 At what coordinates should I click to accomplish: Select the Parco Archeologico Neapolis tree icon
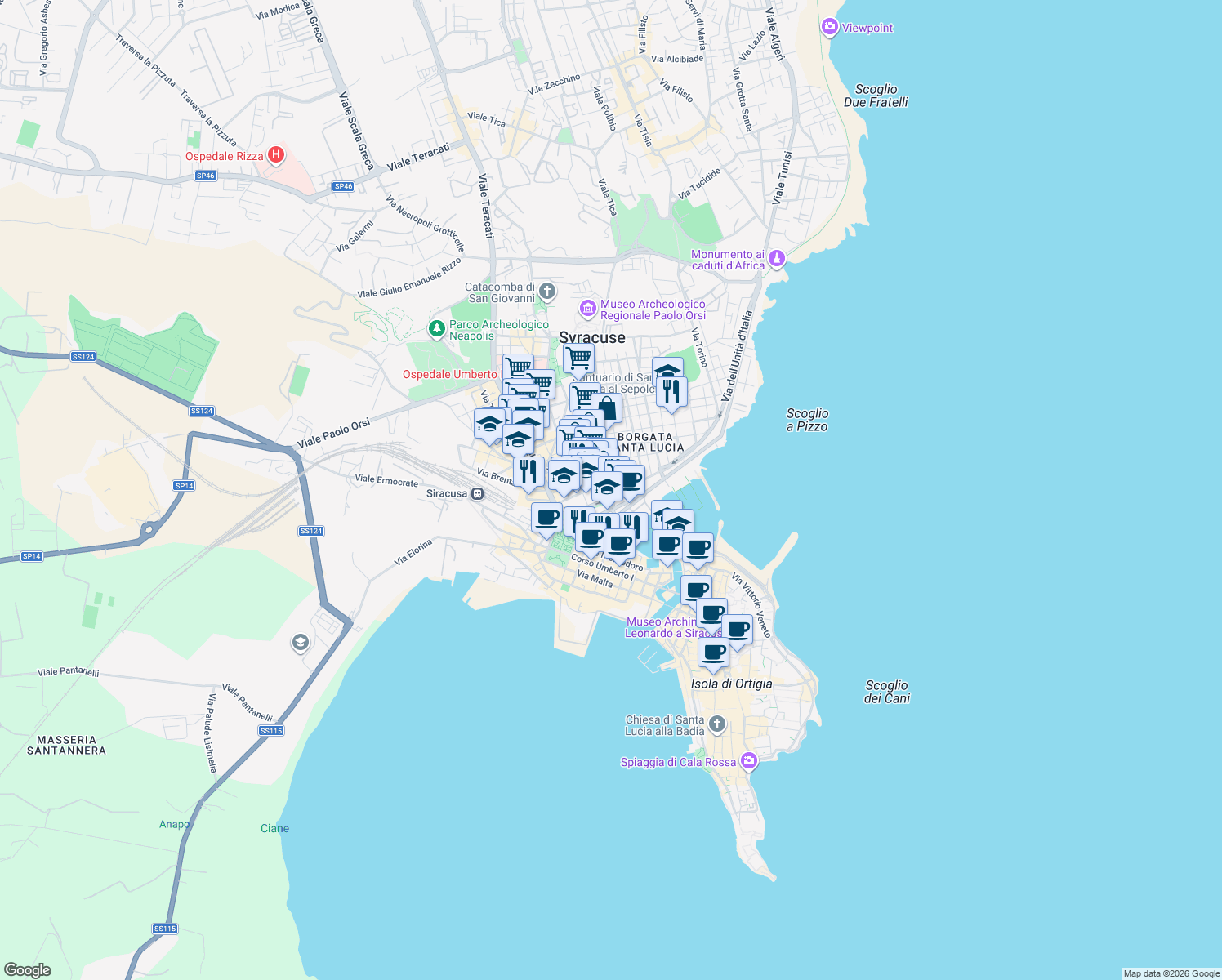[439, 327]
